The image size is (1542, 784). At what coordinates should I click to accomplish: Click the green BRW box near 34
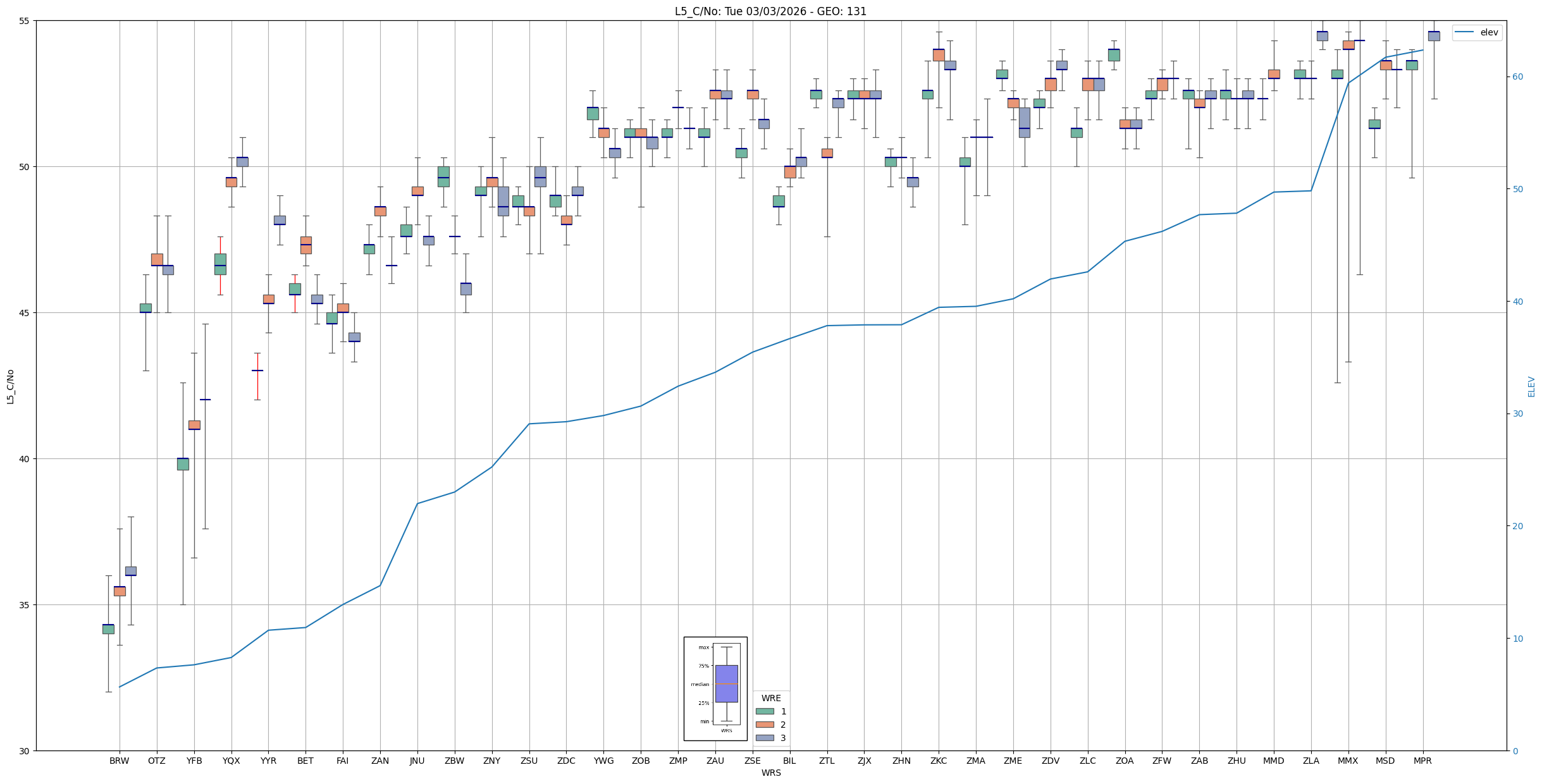pos(108,629)
